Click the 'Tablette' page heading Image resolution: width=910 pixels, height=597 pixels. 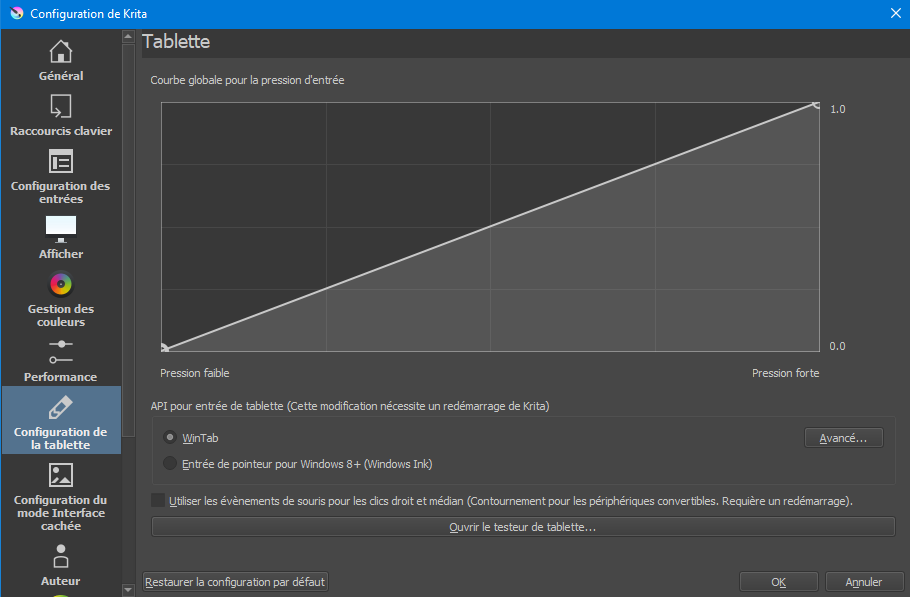tap(176, 42)
